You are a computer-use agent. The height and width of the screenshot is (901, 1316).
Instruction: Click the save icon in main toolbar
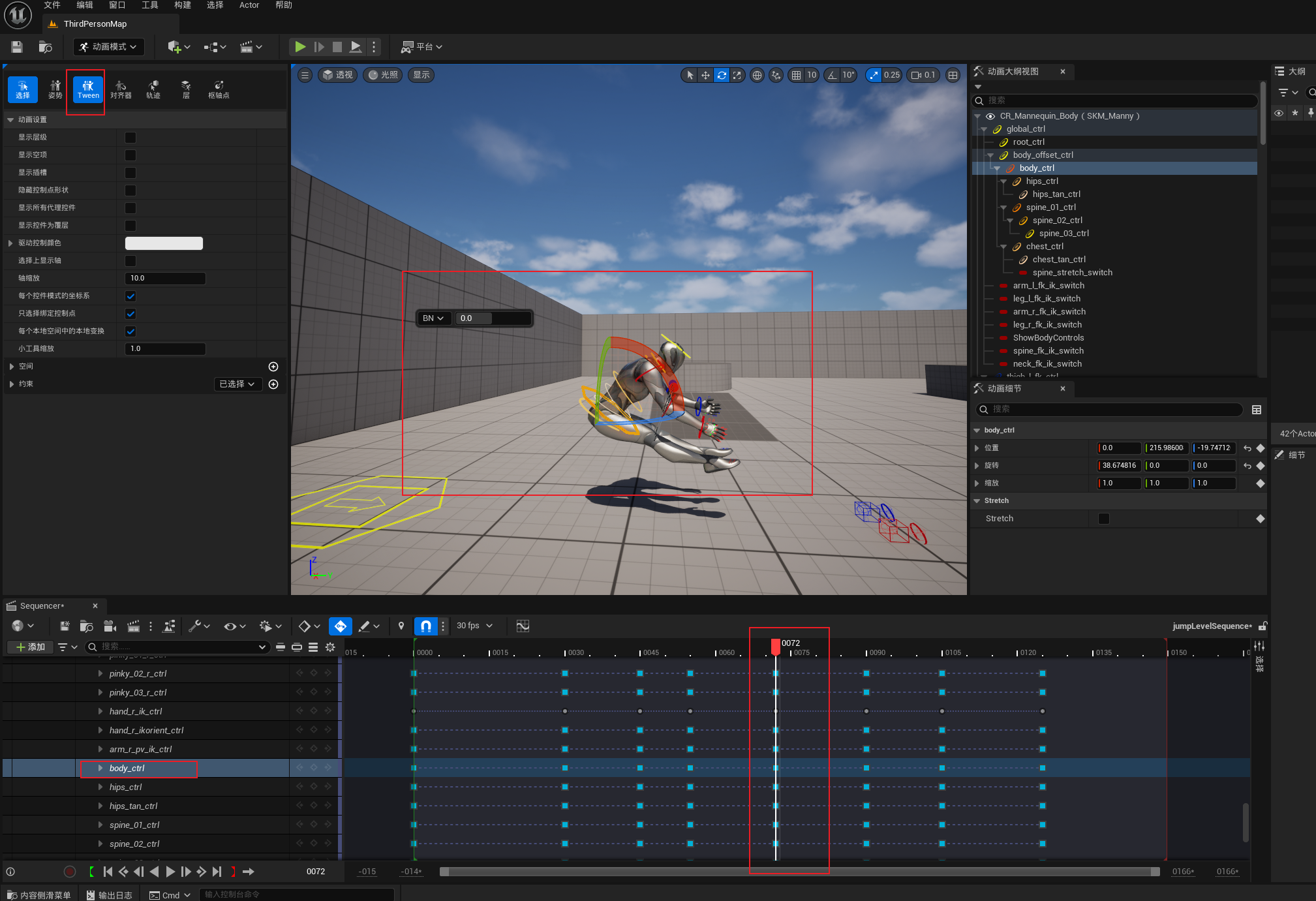click(17, 47)
